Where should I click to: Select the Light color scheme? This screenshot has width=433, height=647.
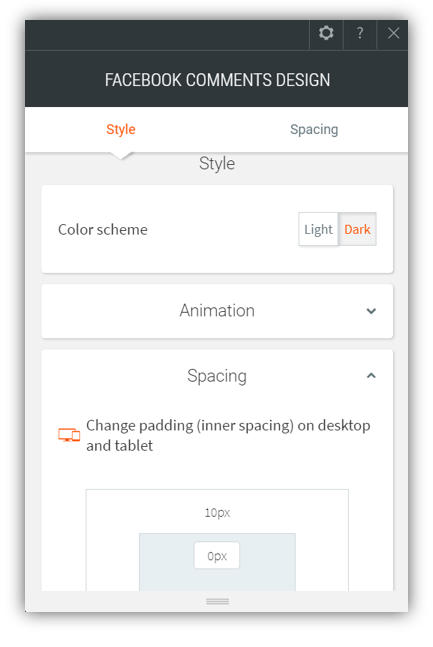(318, 229)
